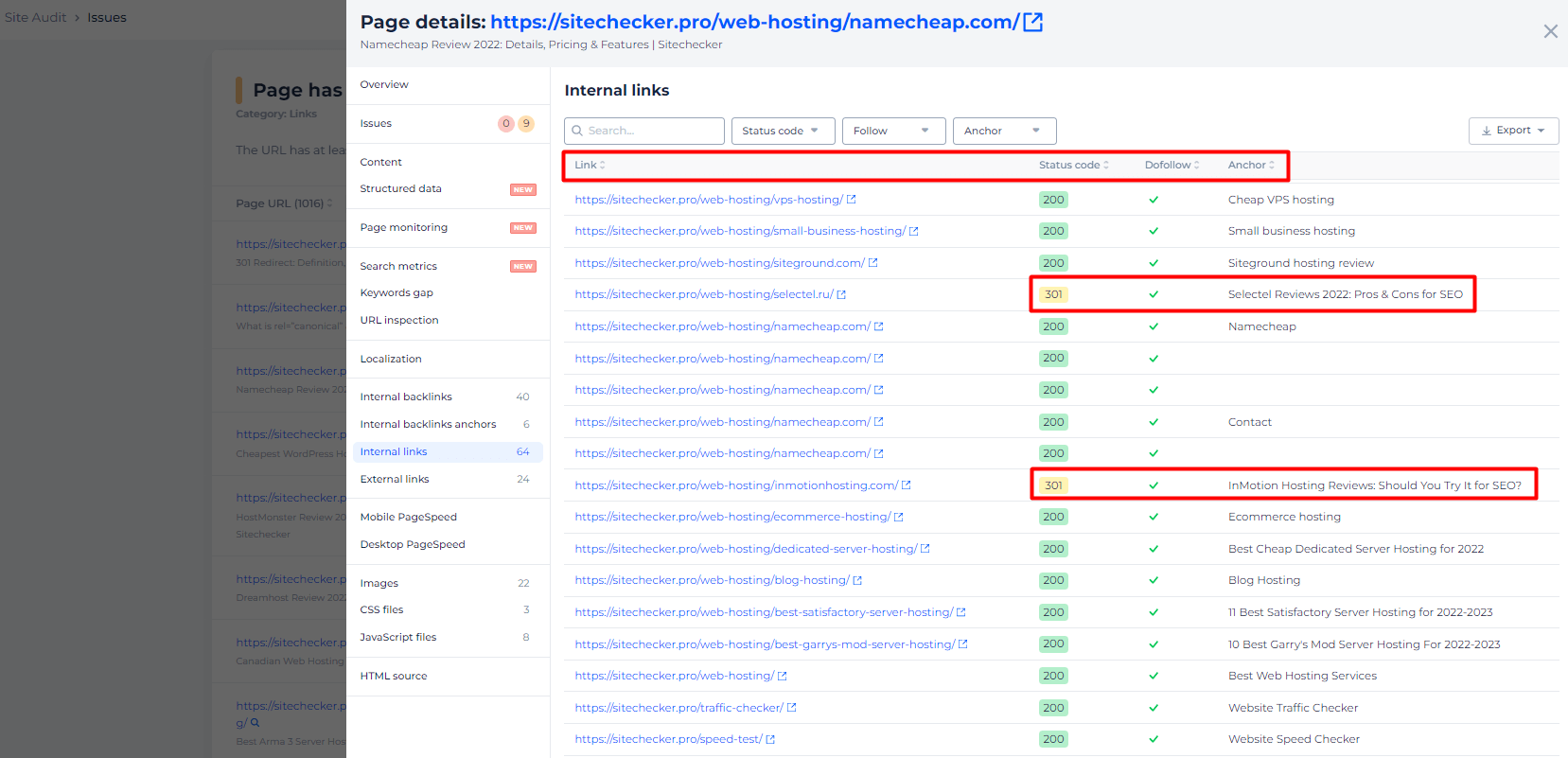The image size is (1568, 758).
Task: Open the sitechecker.pro namecheap.com page URL
Action: [x=755, y=22]
